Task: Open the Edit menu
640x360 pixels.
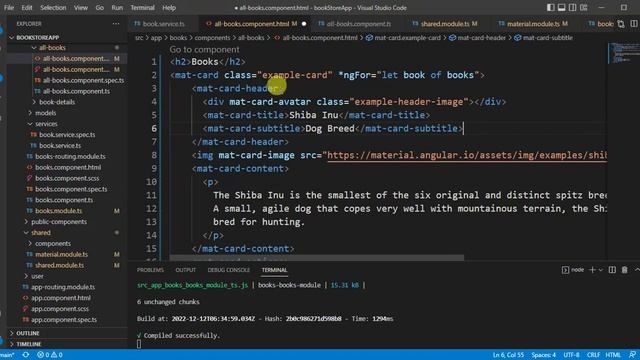Action: click(x=27, y=7)
